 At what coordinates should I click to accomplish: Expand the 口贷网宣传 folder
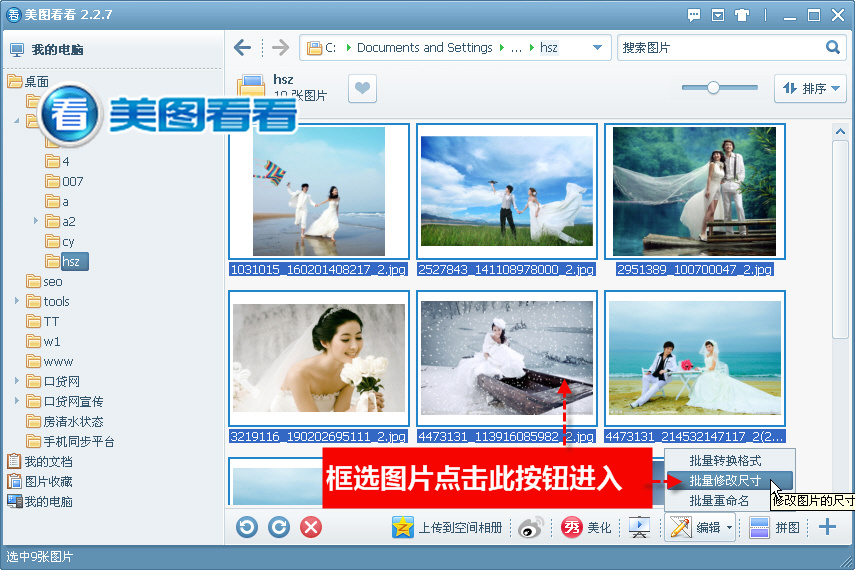pyautogui.click(x=17, y=400)
